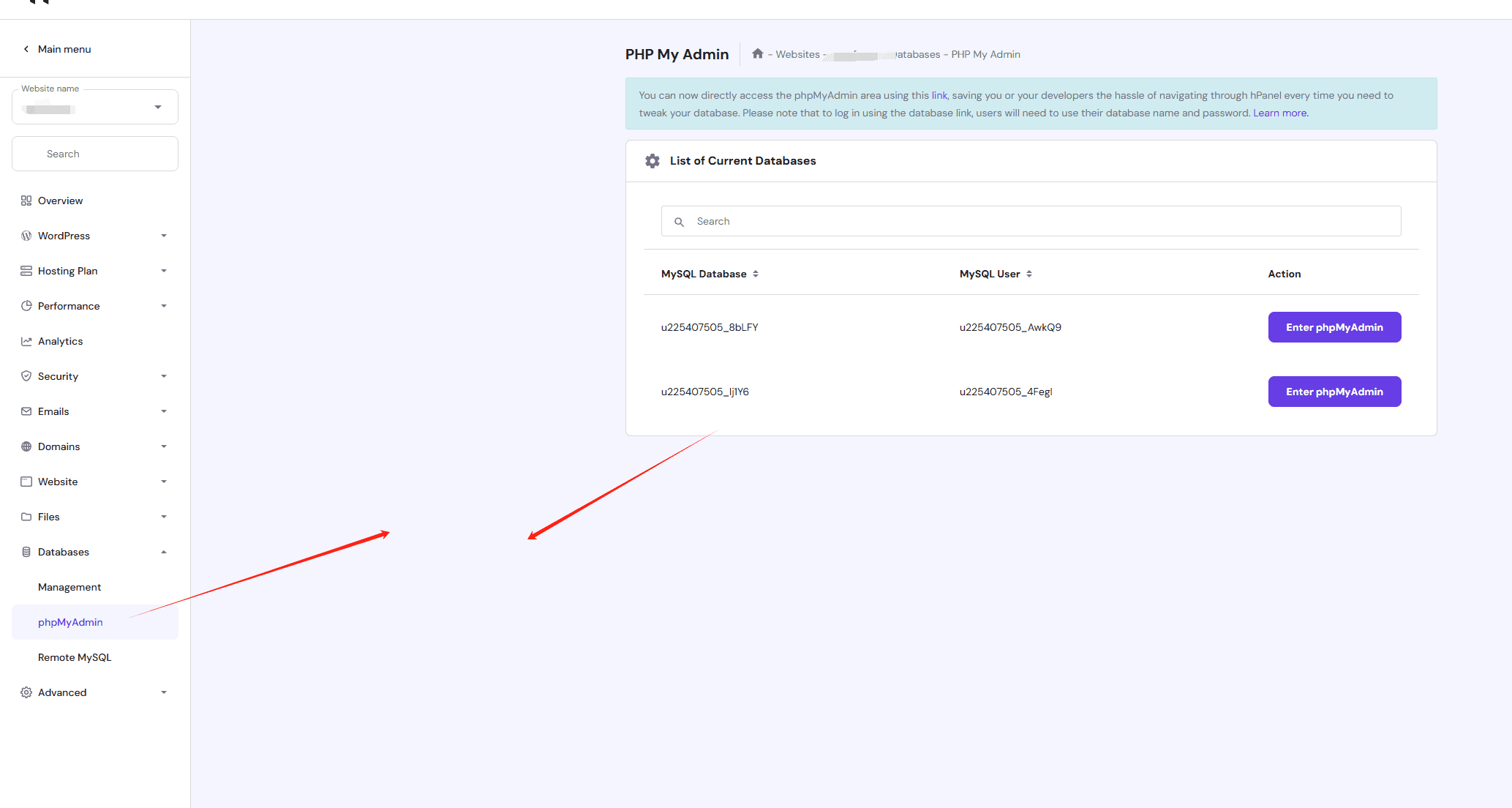Click the Emails envelope icon
This screenshot has height=808, width=1512.
26,411
